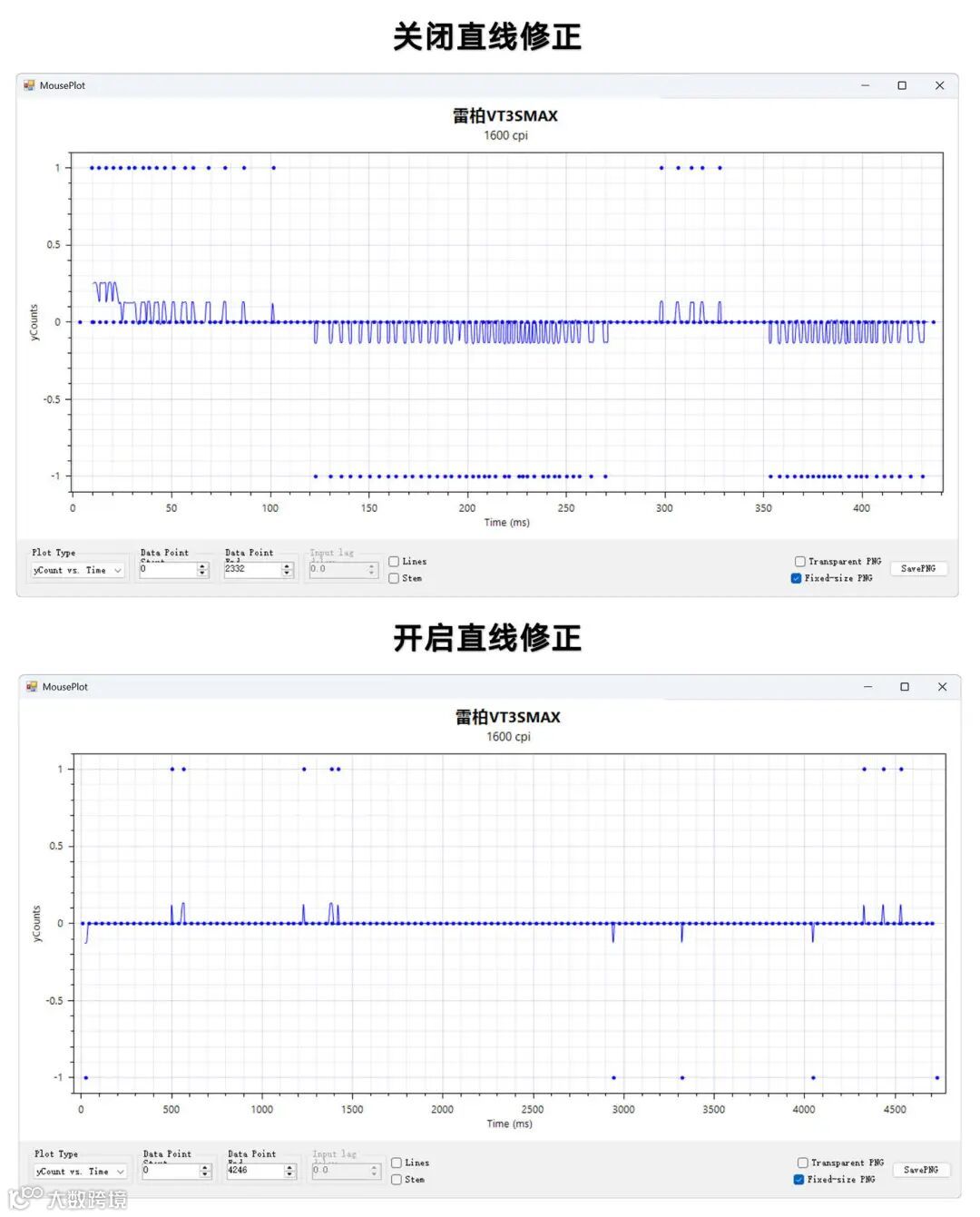Screen dimensions: 980x1217
Task: Enable Stem checkbox in lower MousePlot window
Action: point(397,1180)
